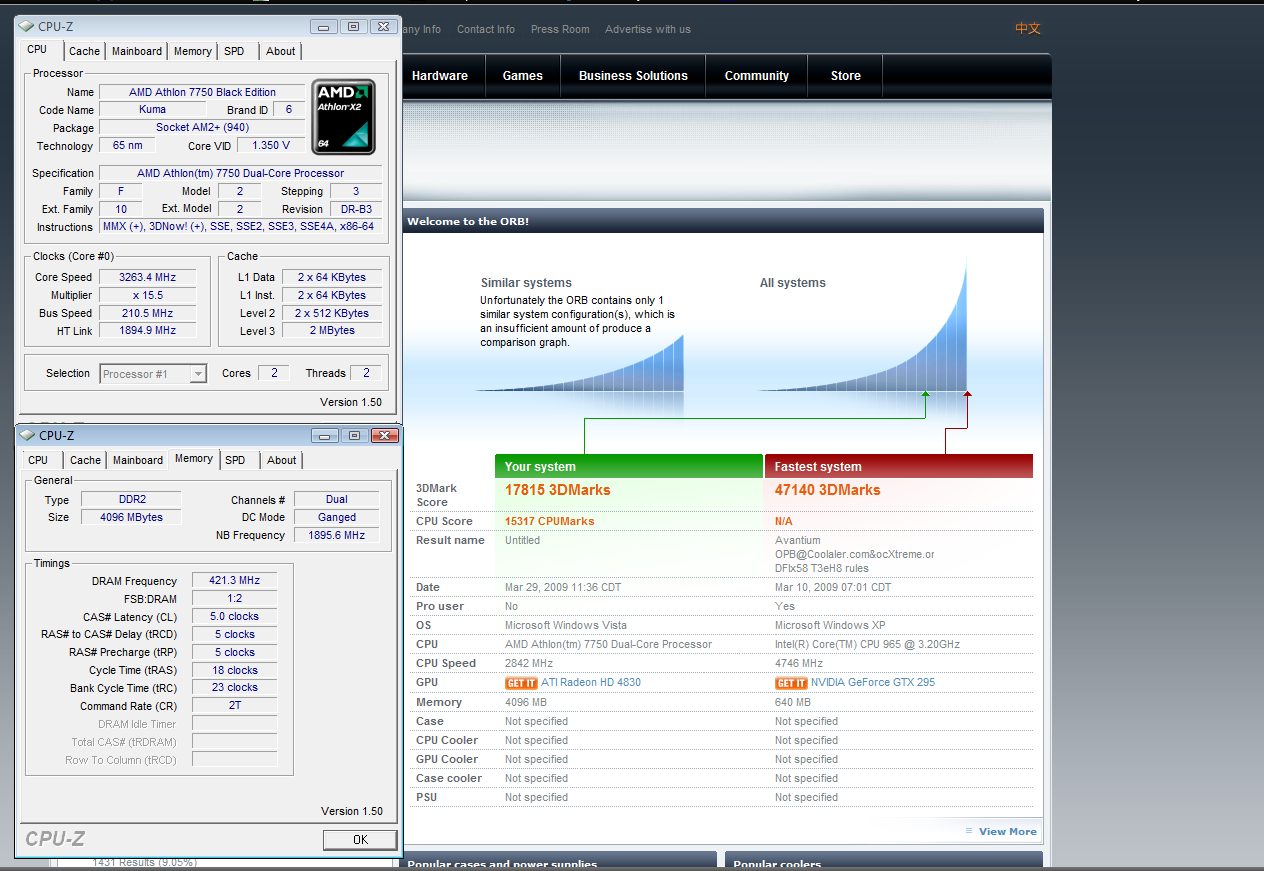Click the memory Size 4096 MBytes value
Viewport: 1264px width, 871px height.
point(131,517)
